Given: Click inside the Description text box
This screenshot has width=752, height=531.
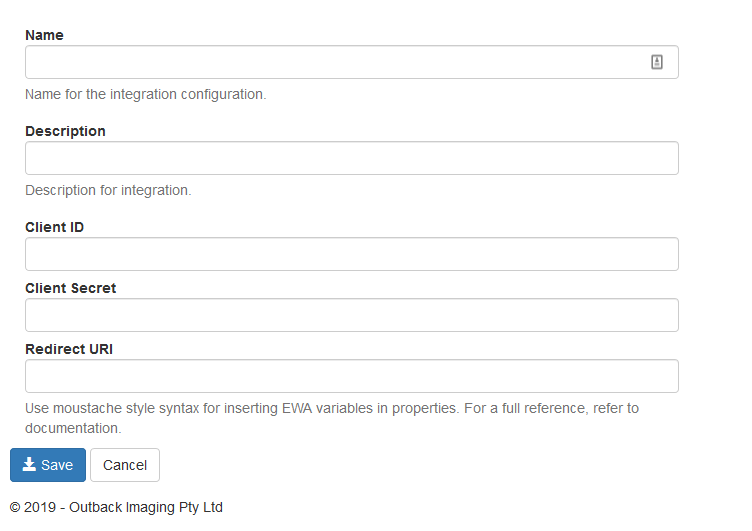Looking at the screenshot, I should coord(351,158).
